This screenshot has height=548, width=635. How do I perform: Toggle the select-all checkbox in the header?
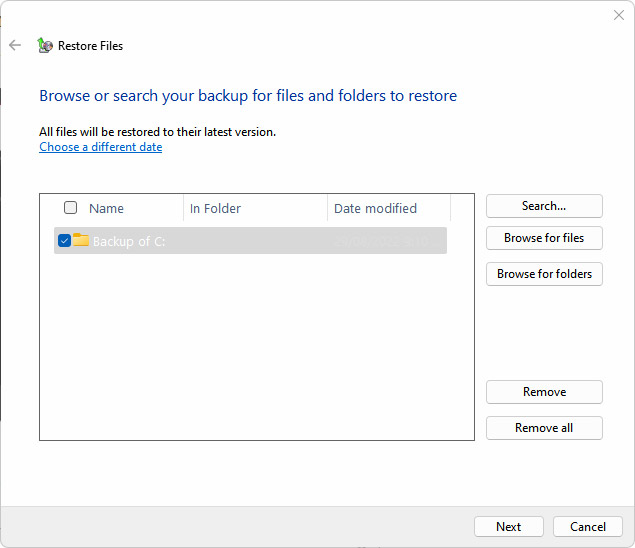70,207
